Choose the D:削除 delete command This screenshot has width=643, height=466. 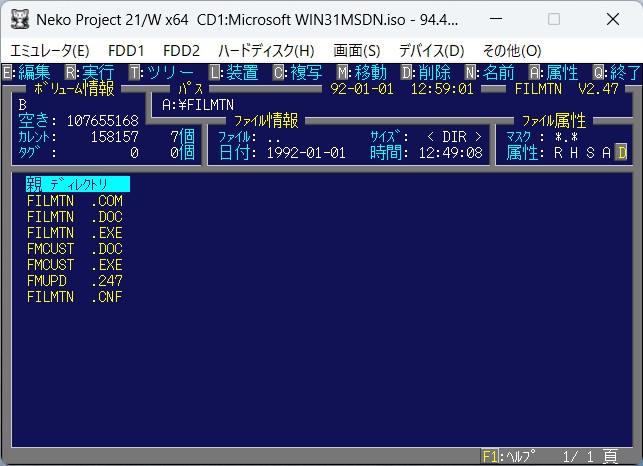(426, 72)
